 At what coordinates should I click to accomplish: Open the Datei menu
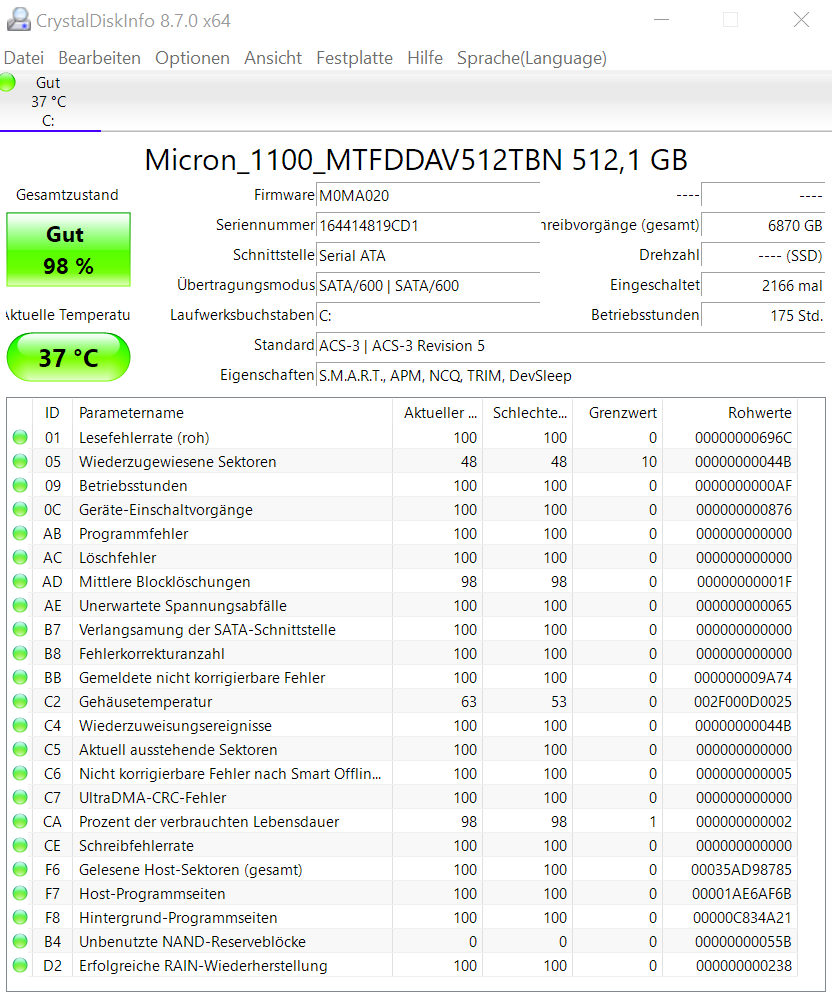pyautogui.click(x=24, y=58)
